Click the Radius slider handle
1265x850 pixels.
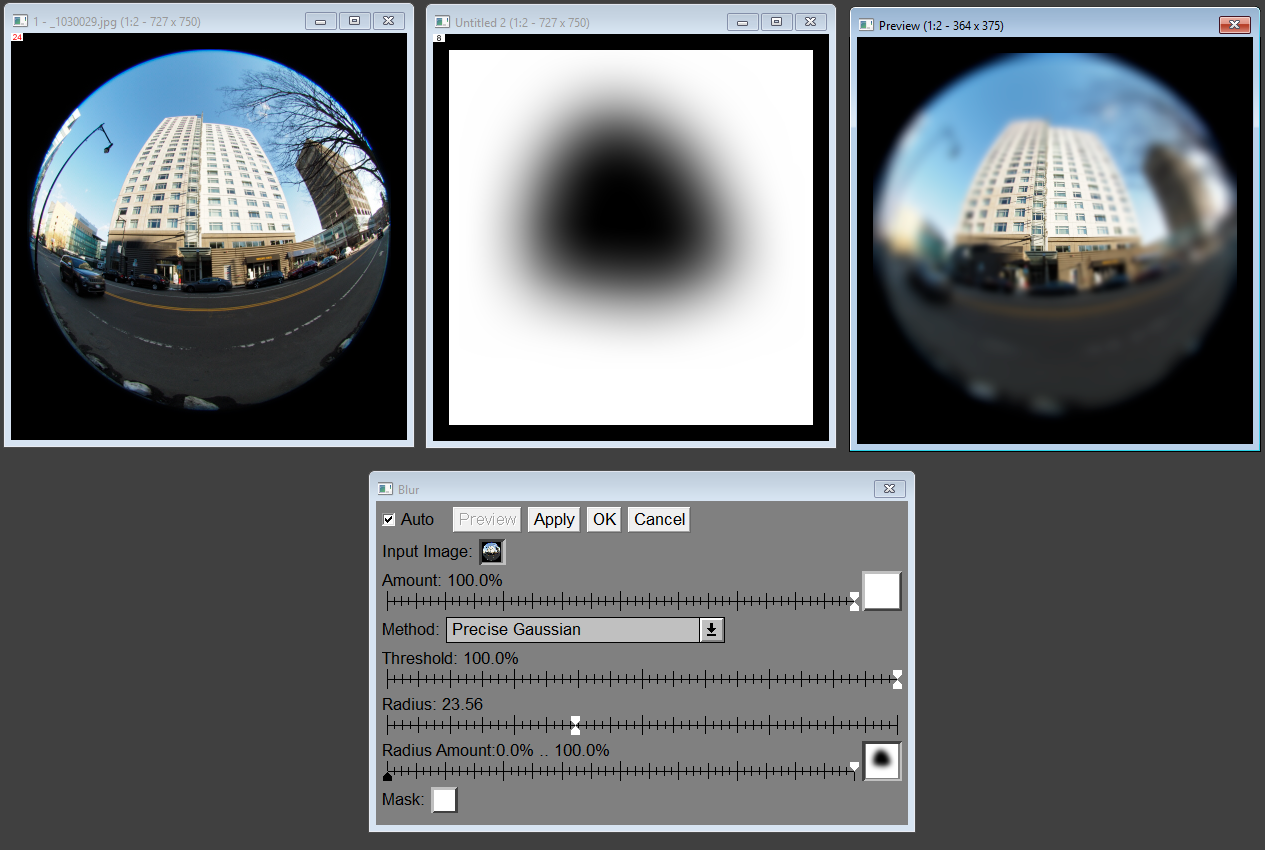coord(575,725)
